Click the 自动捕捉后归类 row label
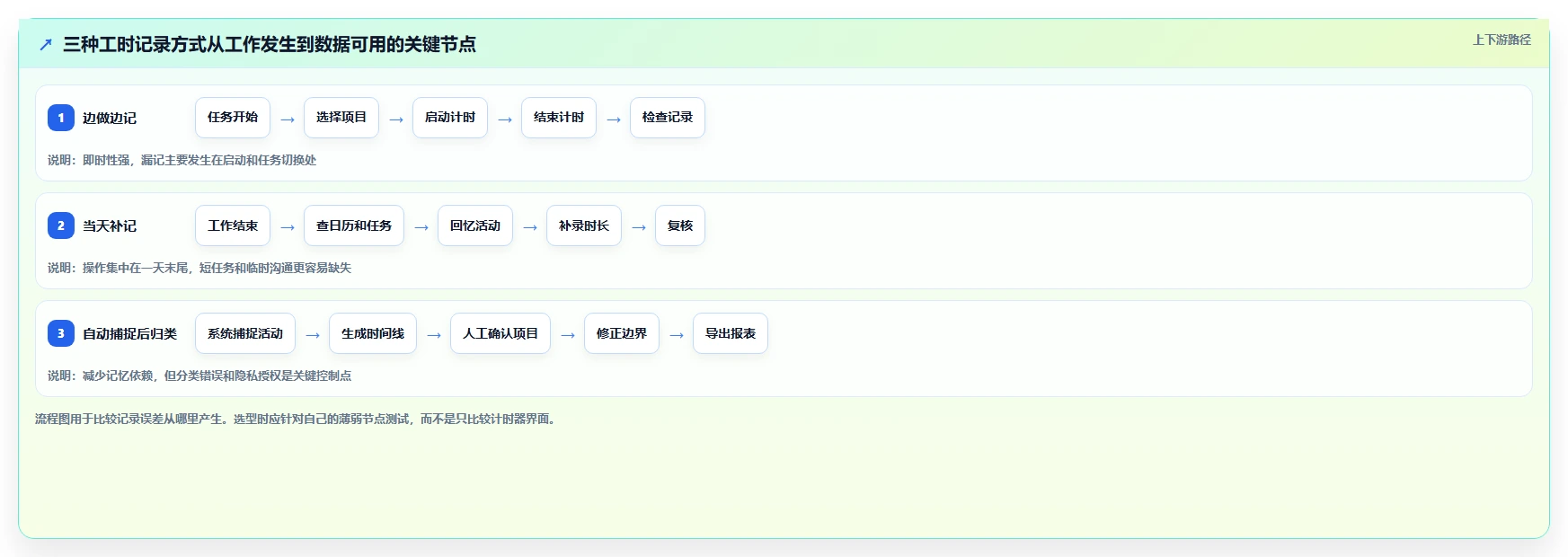The height and width of the screenshot is (557, 1568). tap(130, 333)
